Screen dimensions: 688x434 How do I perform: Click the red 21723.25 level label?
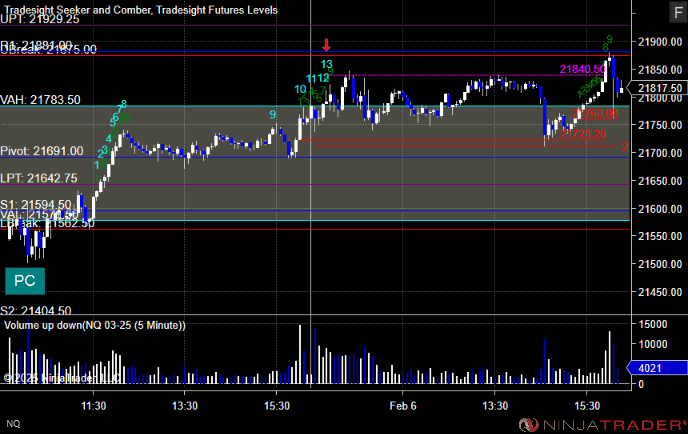click(x=584, y=134)
